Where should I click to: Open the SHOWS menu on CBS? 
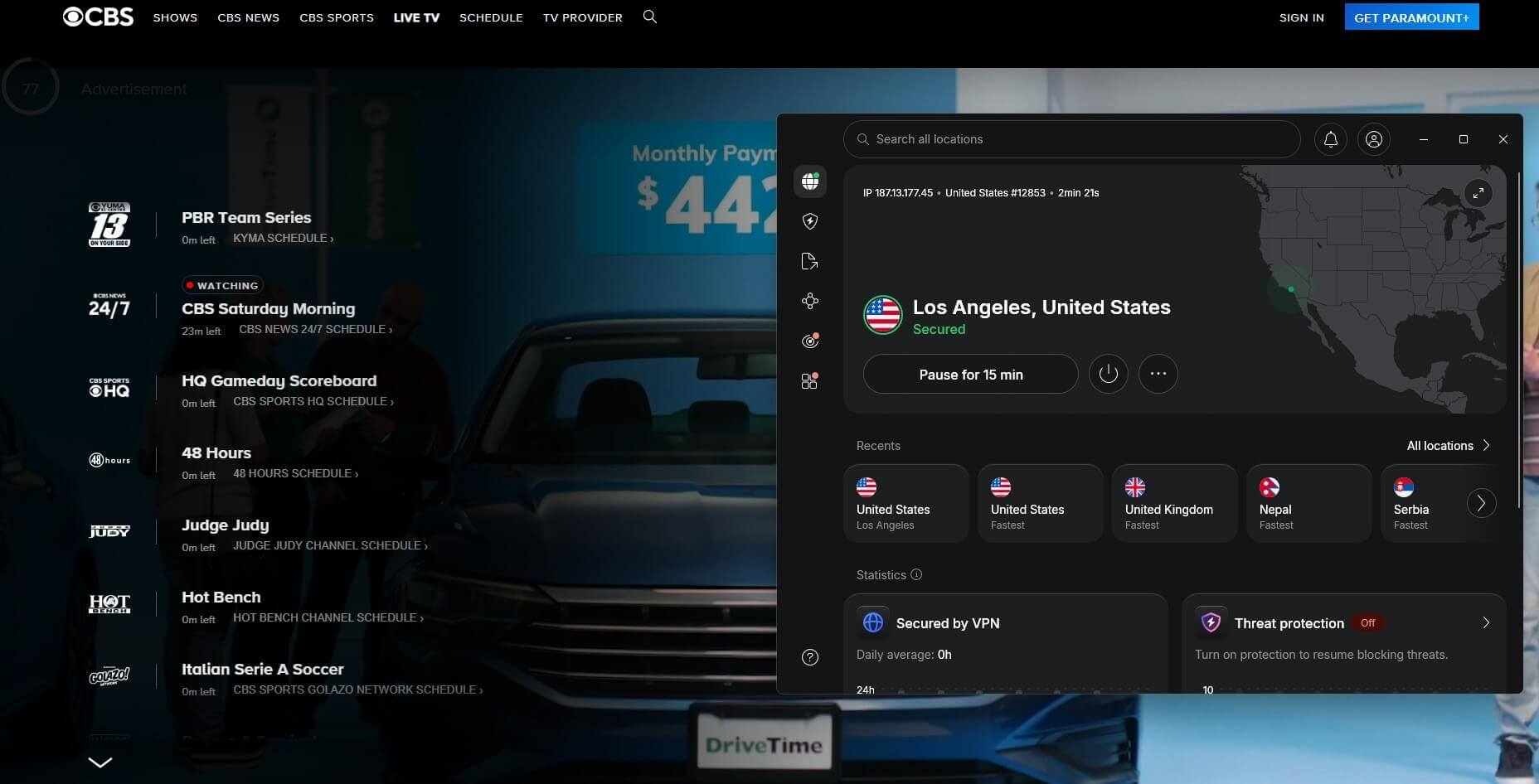(175, 17)
